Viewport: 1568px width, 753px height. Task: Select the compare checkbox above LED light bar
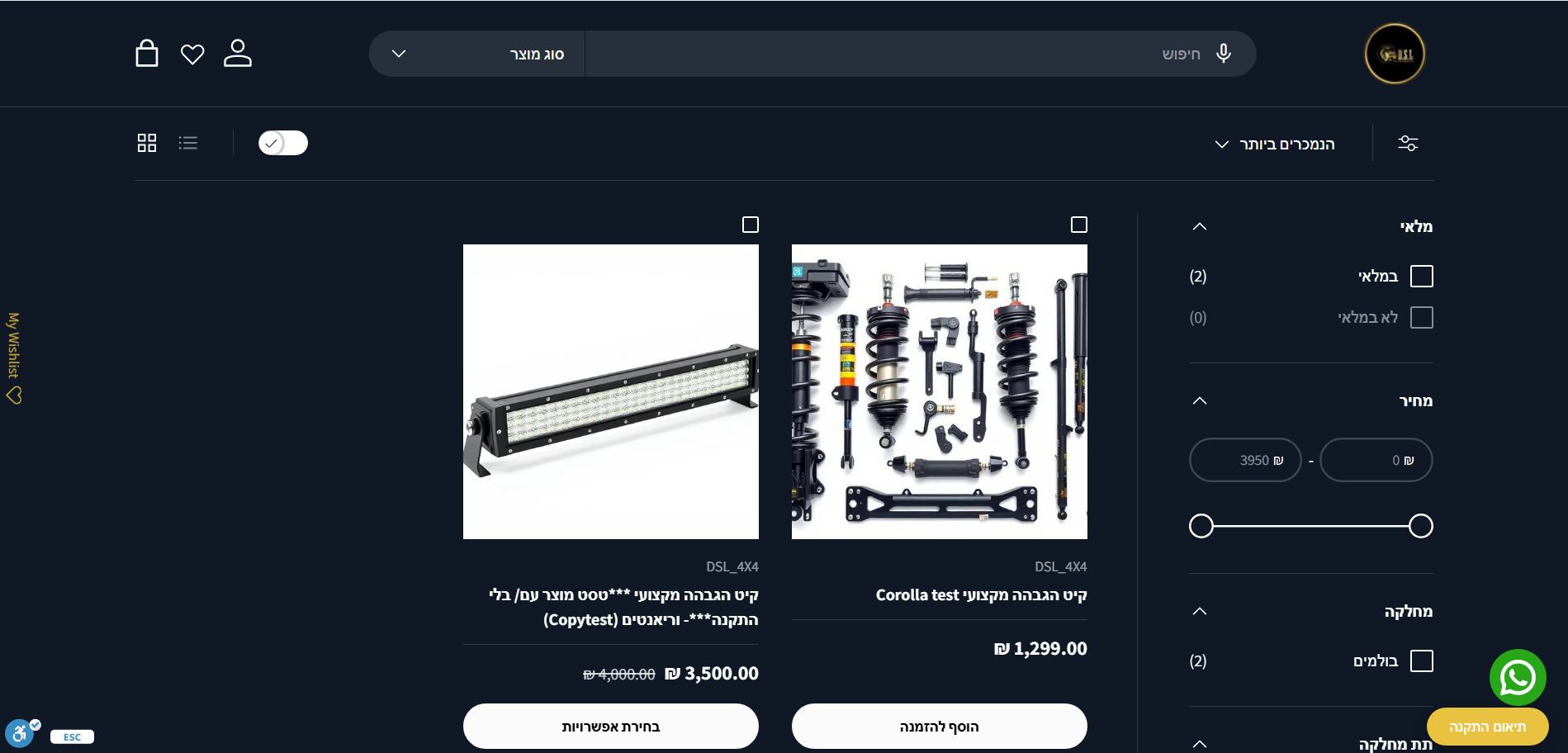[751, 225]
